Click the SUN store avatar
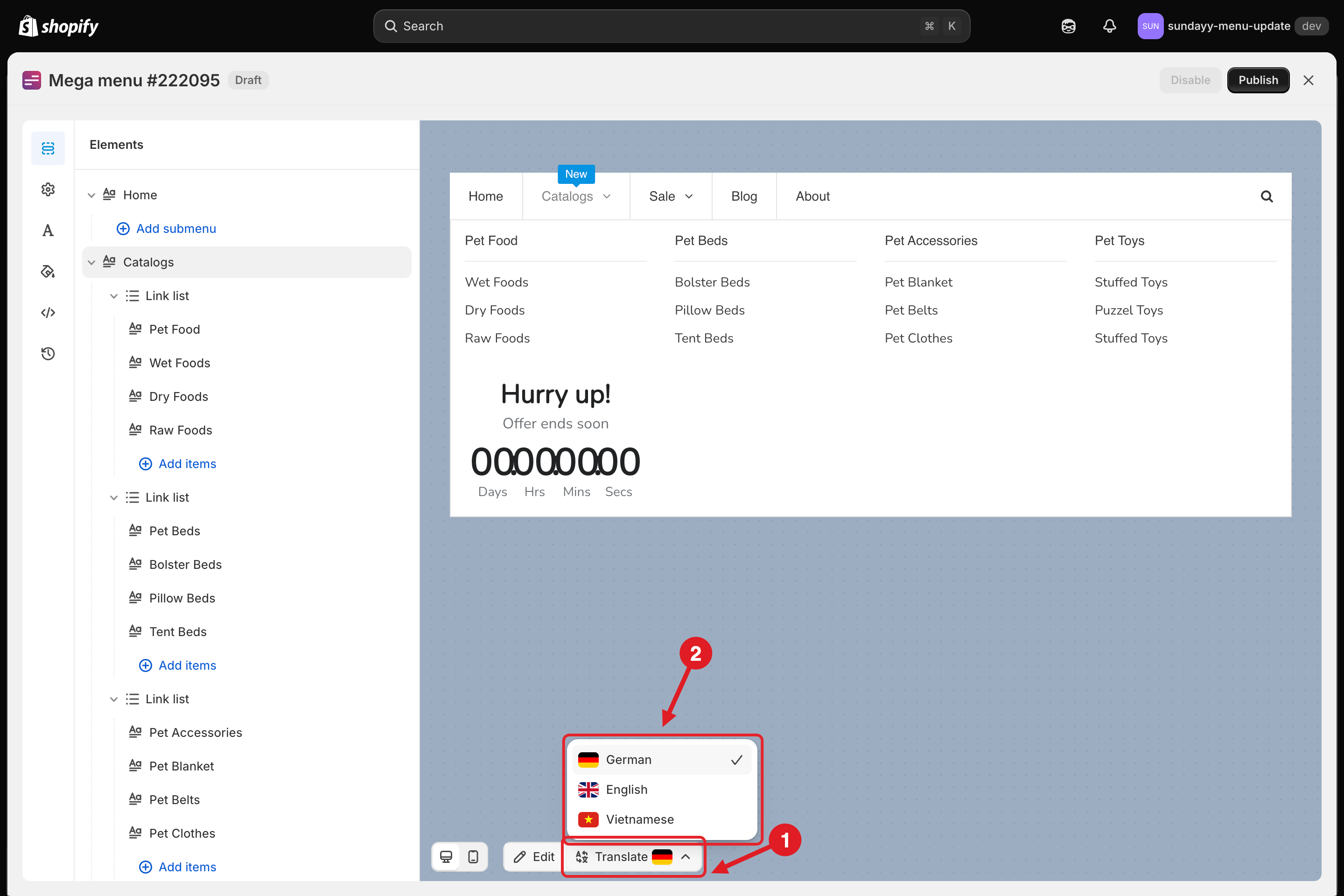 click(x=1150, y=26)
